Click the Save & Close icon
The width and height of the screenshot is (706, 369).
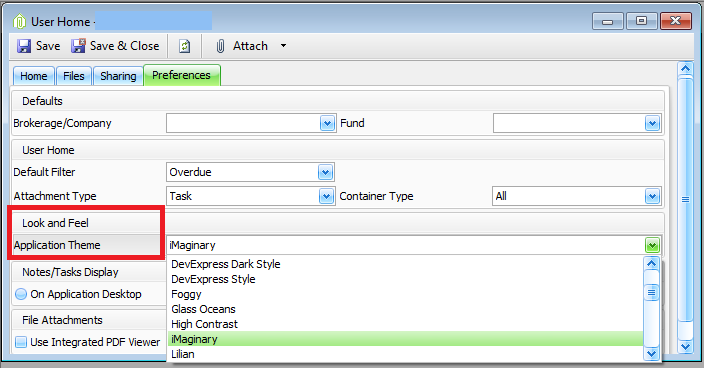tap(78, 45)
